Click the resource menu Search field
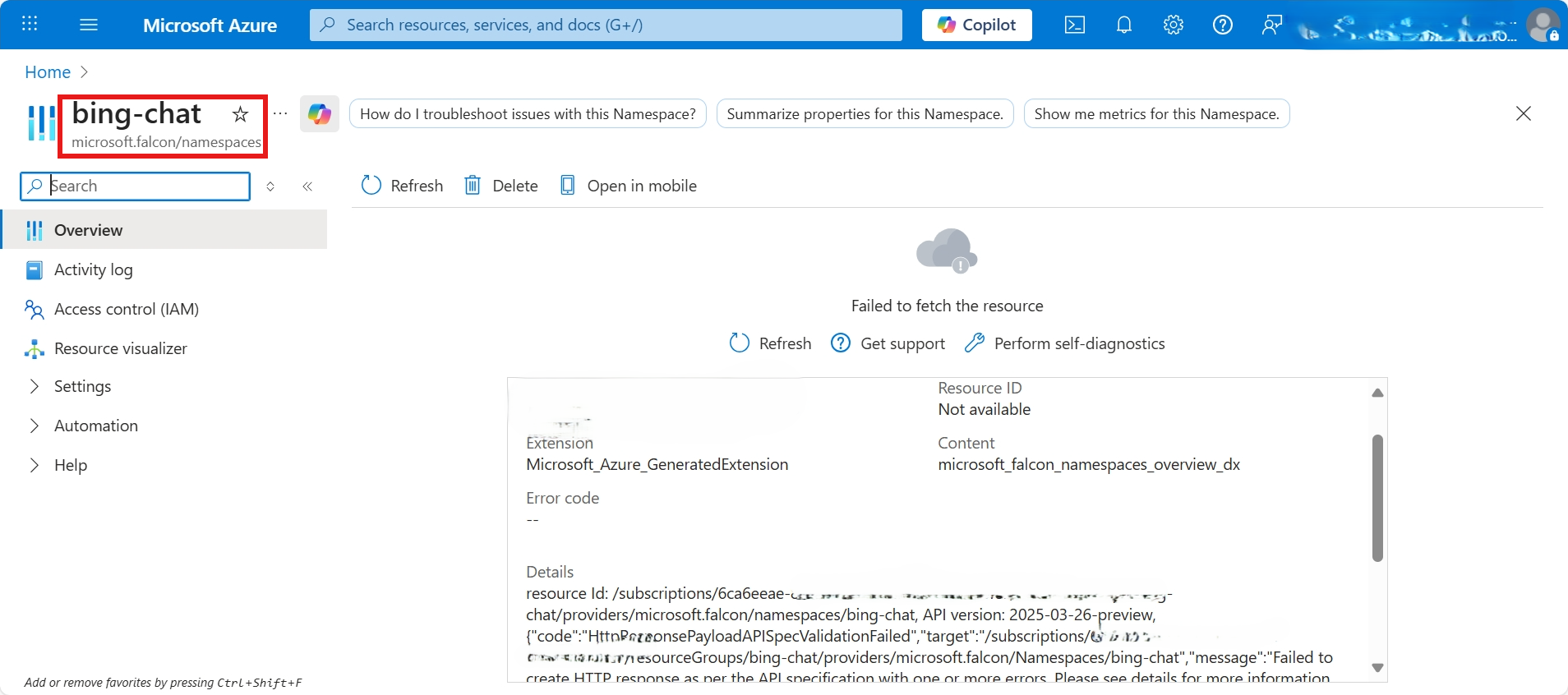1568x695 pixels. [136, 186]
